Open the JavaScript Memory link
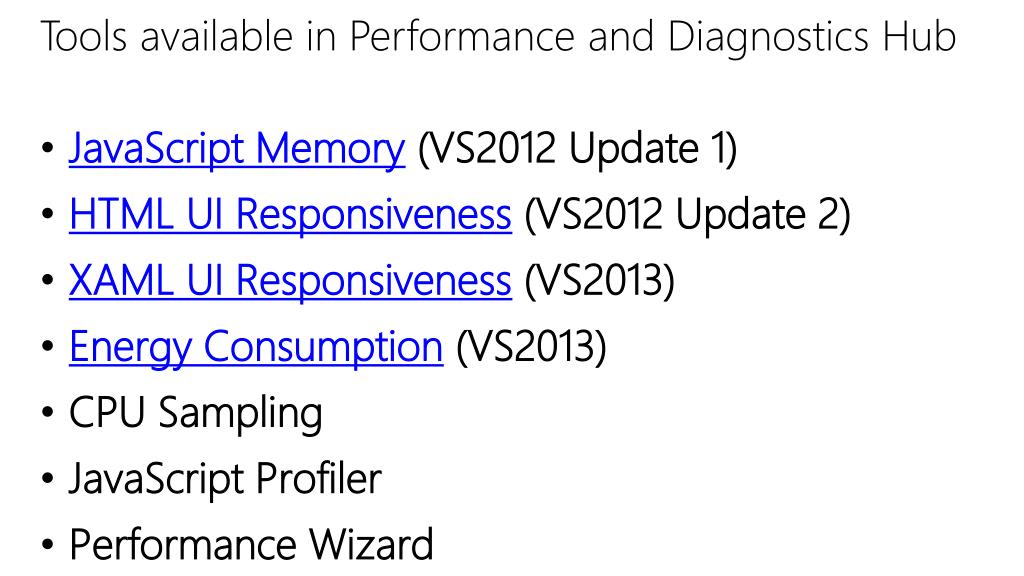 237,149
